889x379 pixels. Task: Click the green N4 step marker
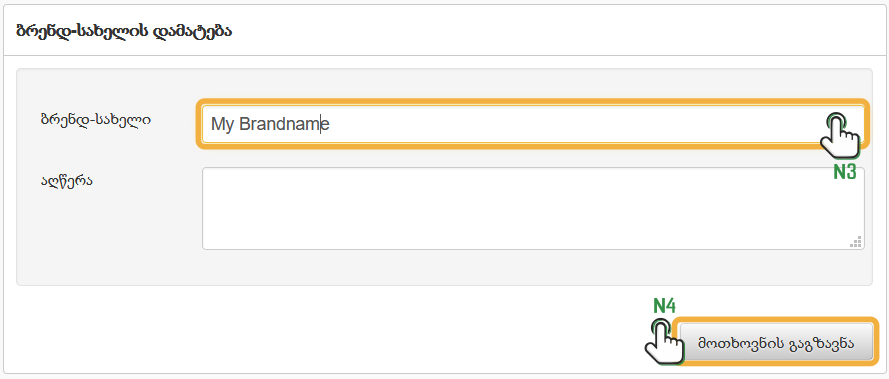coord(664,306)
